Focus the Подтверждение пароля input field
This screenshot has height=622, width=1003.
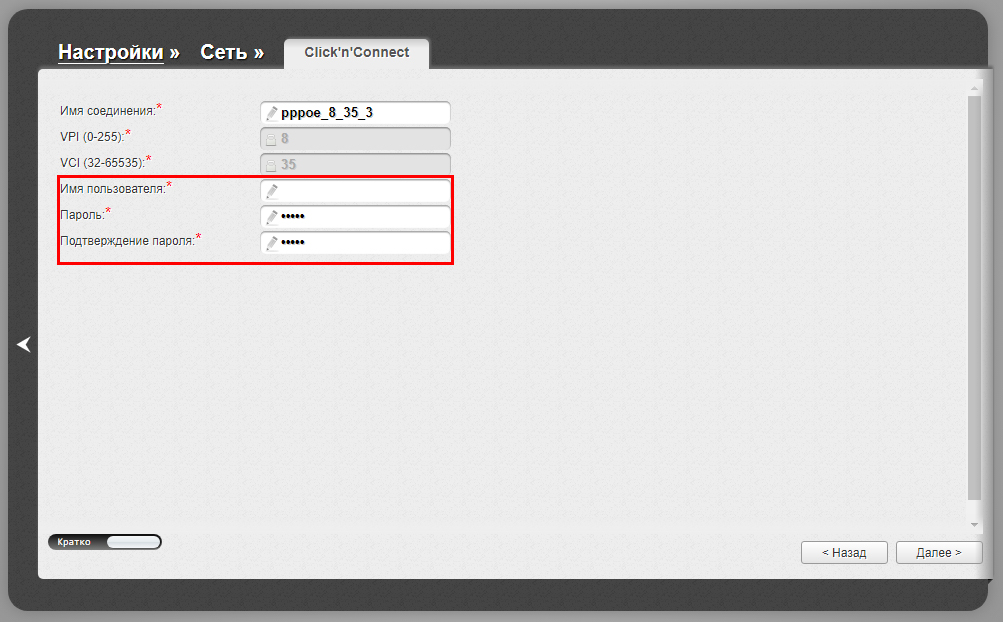[x=355, y=243]
